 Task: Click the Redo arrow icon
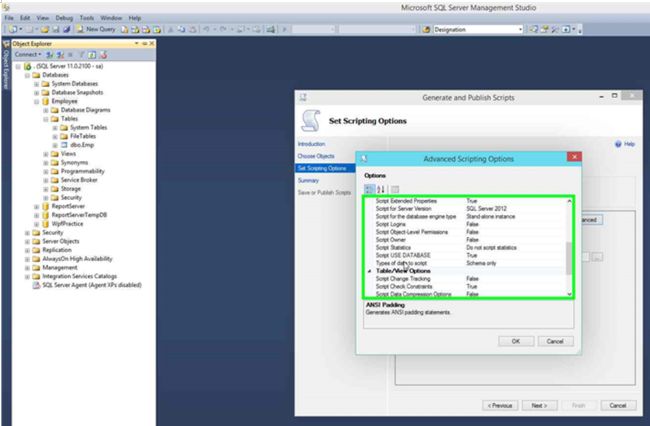click(223, 29)
